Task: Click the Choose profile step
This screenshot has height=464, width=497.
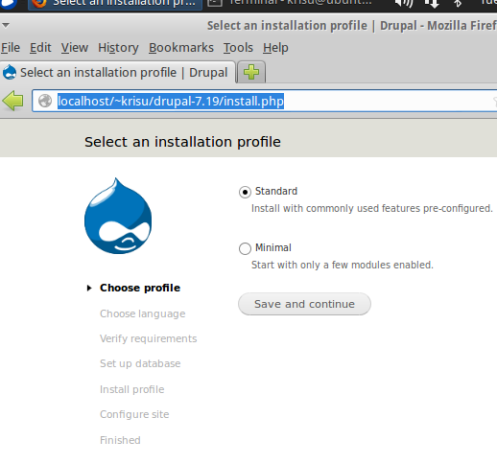Action: (140, 288)
